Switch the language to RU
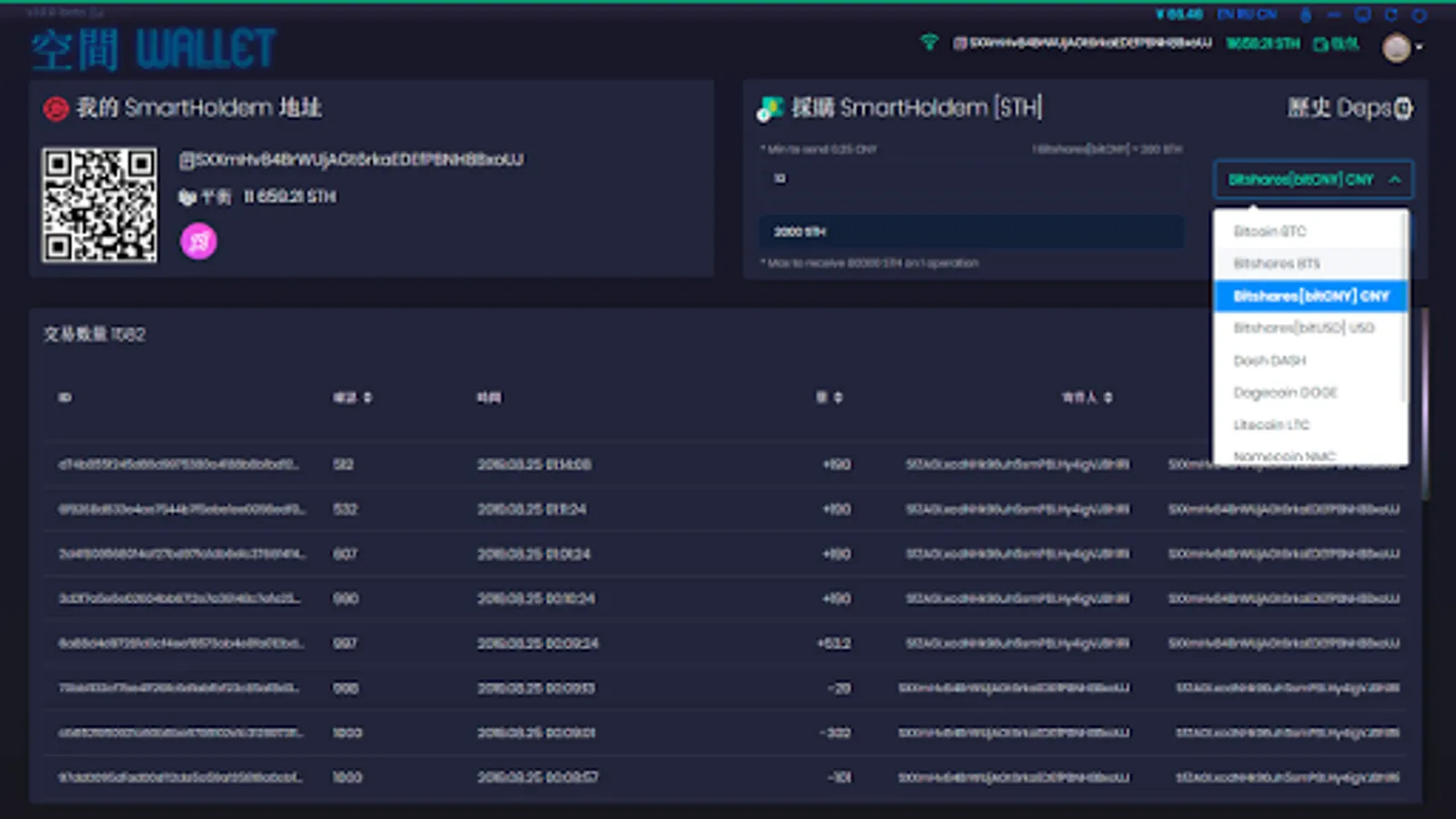This screenshot has width=1456, height=819. click(1246, 15)
